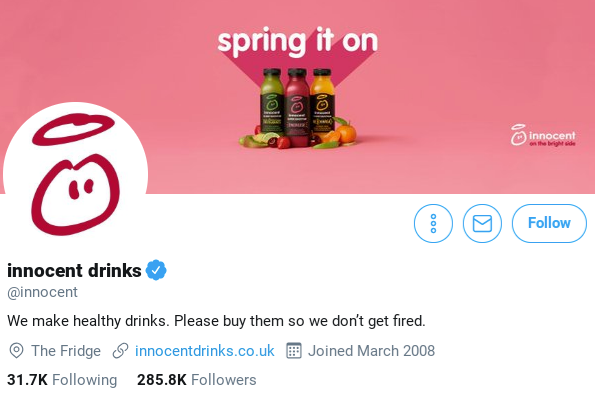
Task: Click the calendar joined-date icon
Action: tap(294, 351)
